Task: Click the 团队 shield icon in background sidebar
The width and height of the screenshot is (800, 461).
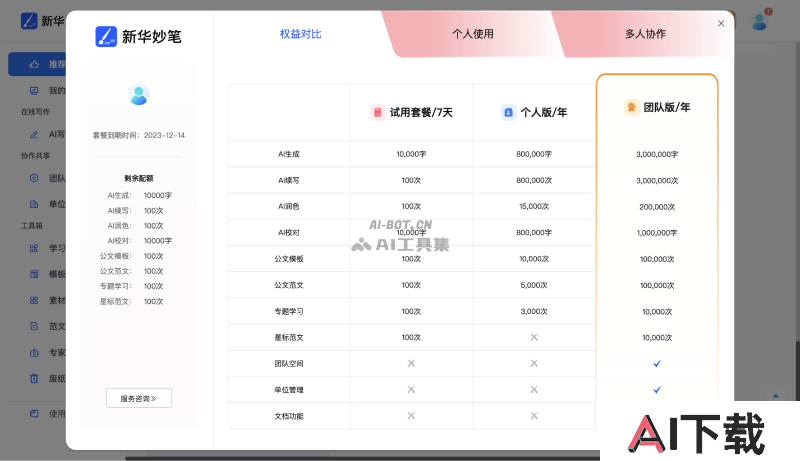Action: (34, 178)
